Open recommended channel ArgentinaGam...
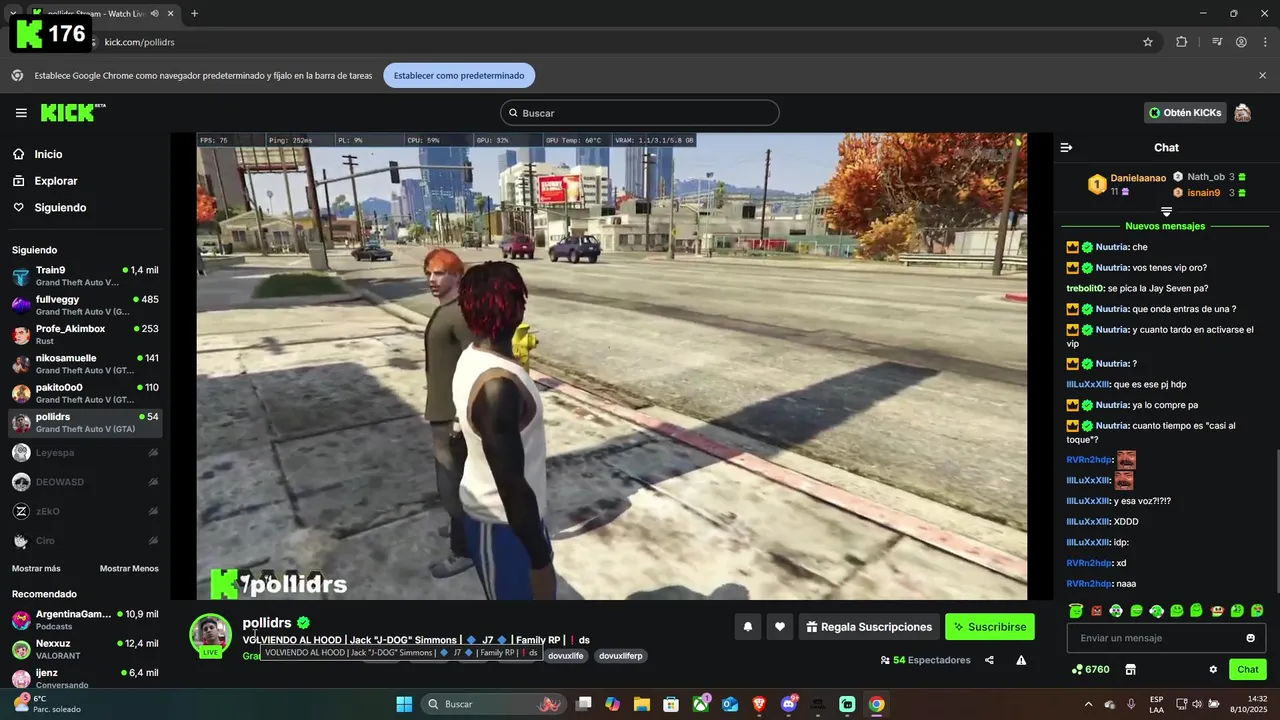Screen dimensions: 1280x720 click(x=85, y=620)
